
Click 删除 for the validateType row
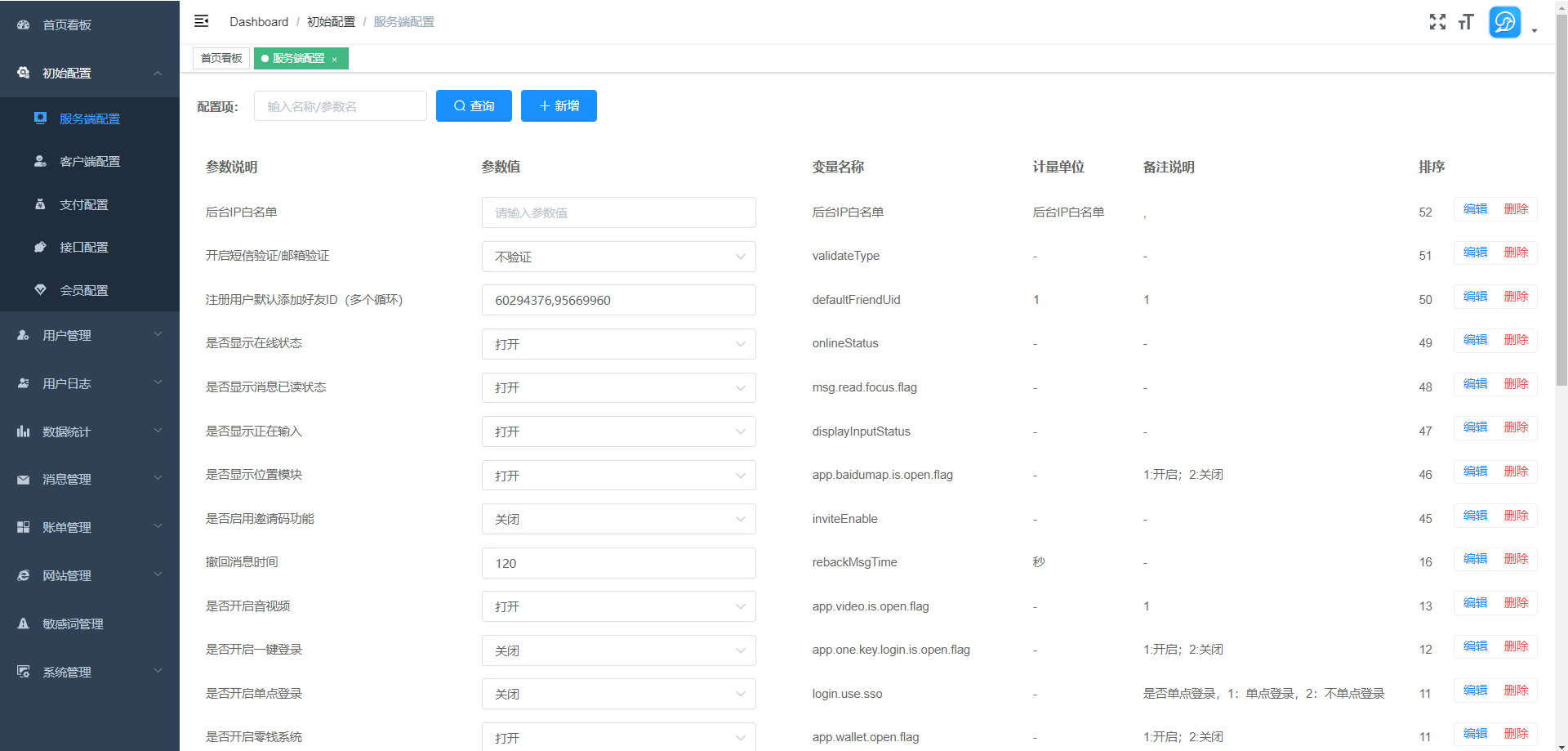tap(1516, 253)
